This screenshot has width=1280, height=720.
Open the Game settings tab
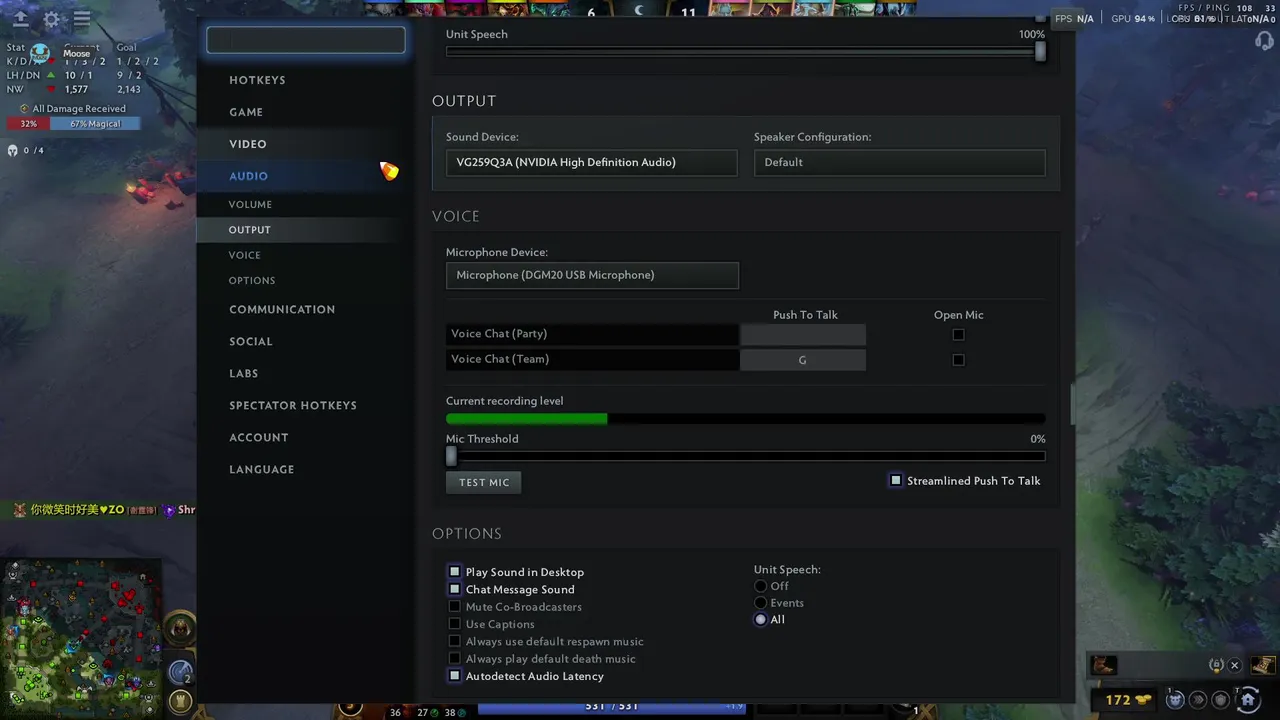[246, 112]
